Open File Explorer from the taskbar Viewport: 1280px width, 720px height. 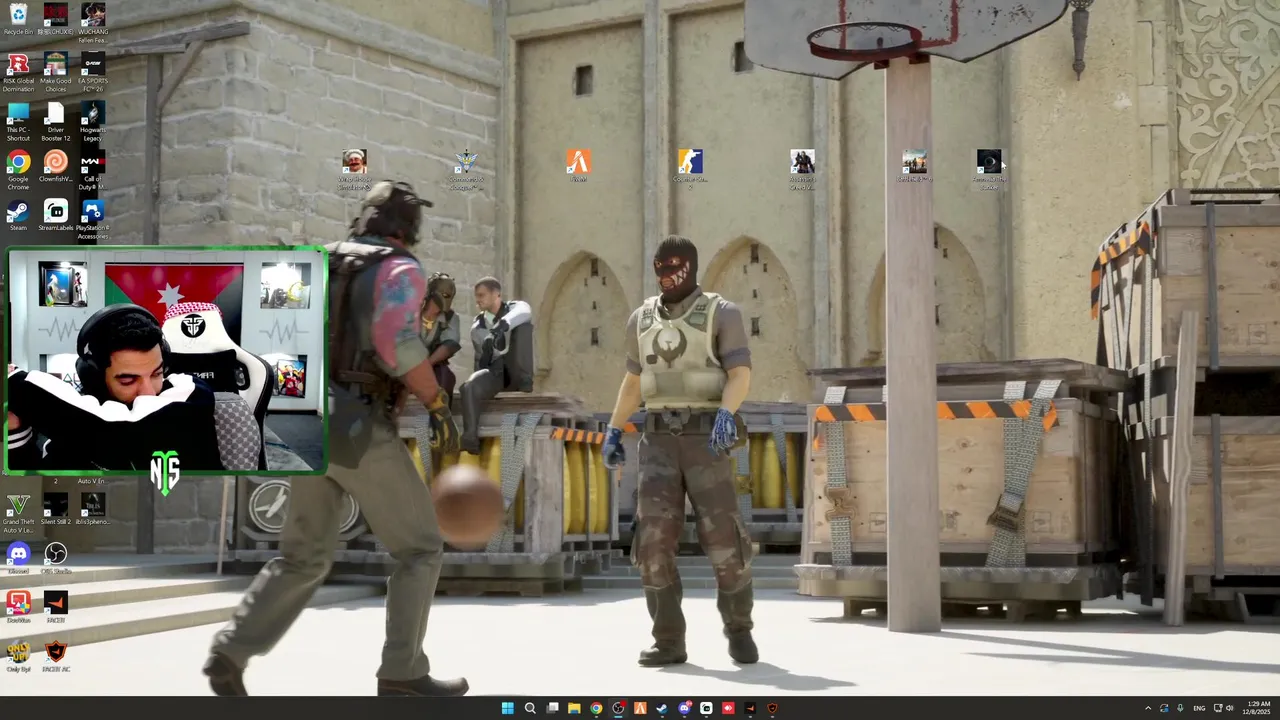[x=574, y=708]
